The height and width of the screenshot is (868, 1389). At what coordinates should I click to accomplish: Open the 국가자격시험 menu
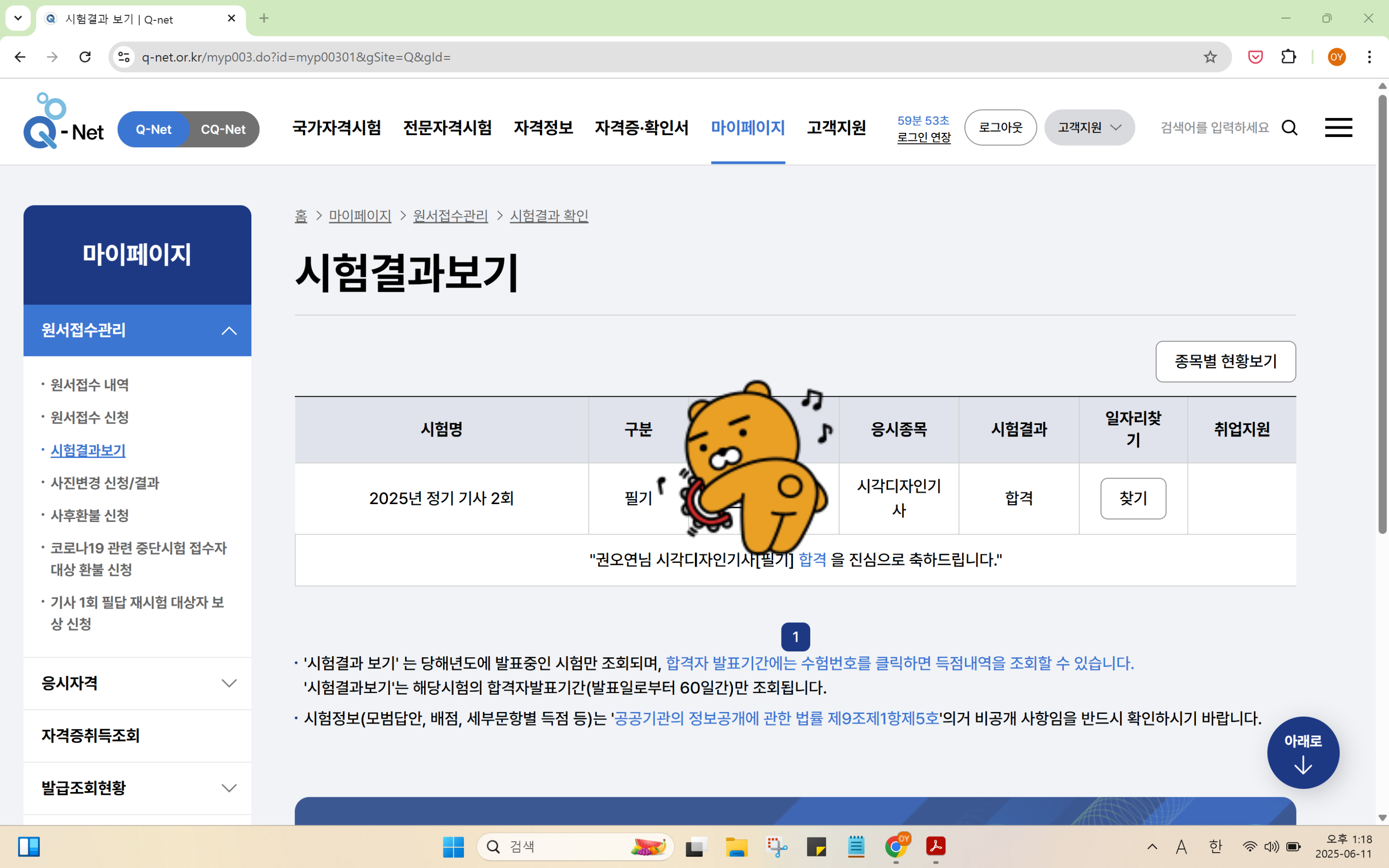(336, 127)
